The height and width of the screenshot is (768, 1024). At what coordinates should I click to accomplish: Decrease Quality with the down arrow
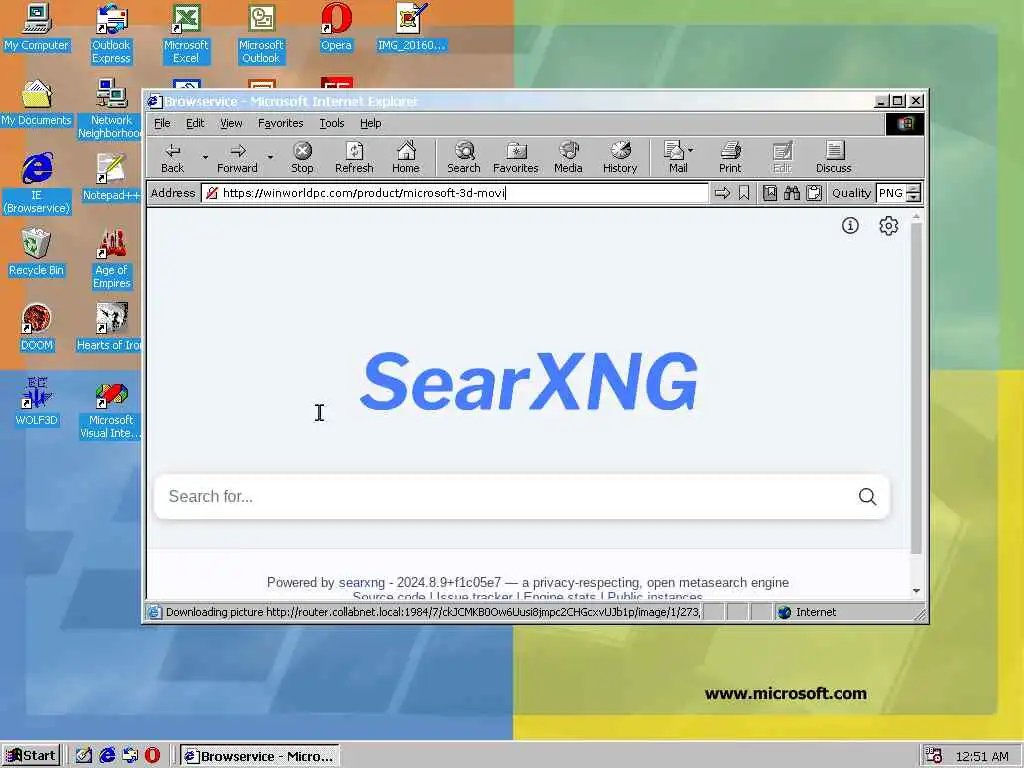click(914, 197)
